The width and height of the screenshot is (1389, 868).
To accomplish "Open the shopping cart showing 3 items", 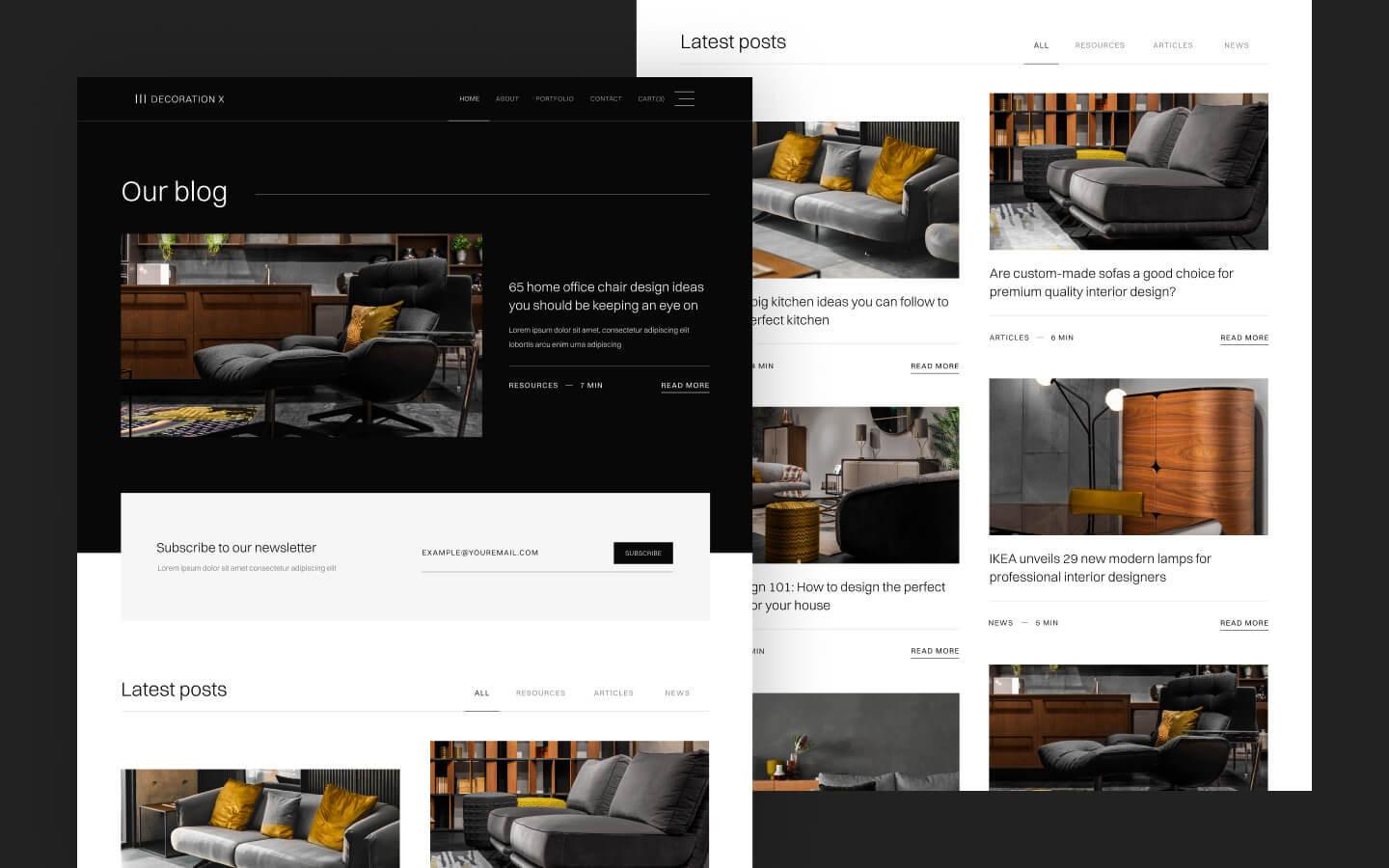I will pyautogui.click(x=650, y=98).
